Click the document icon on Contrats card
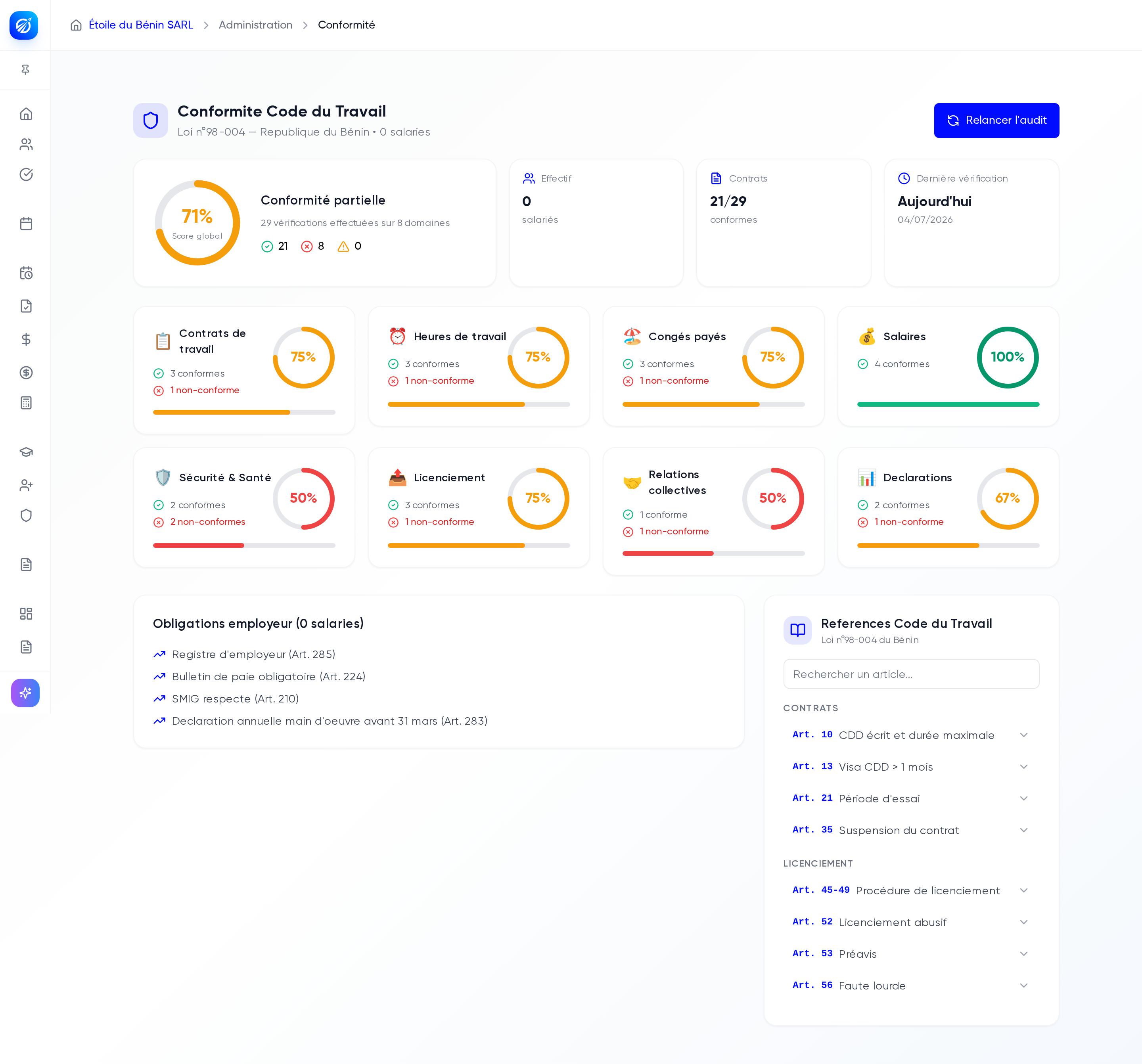This screenshot has width=1142, height=1064. [716, 178]
